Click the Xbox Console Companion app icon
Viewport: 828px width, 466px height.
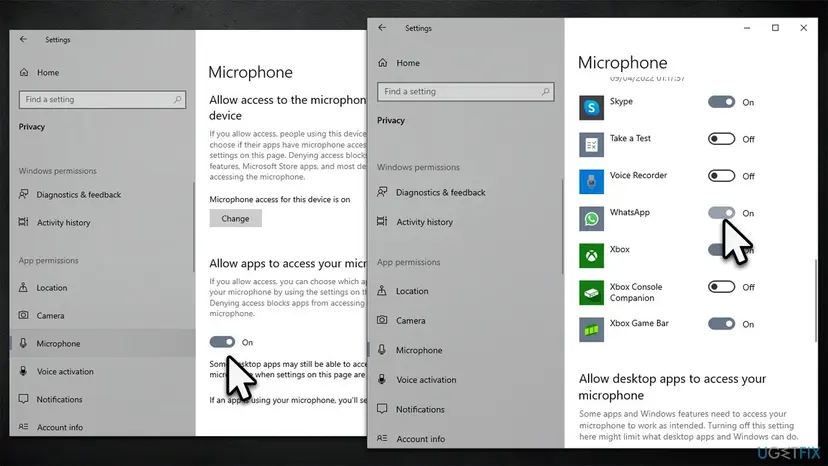coord(591,293)
